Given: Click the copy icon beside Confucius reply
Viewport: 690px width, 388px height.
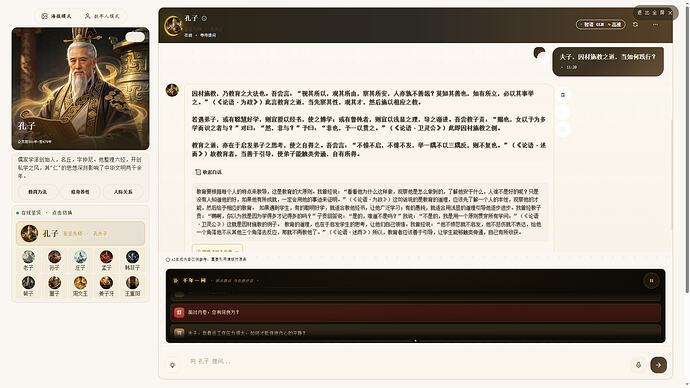Looking at the screenshot, I should tap(563, 95).
